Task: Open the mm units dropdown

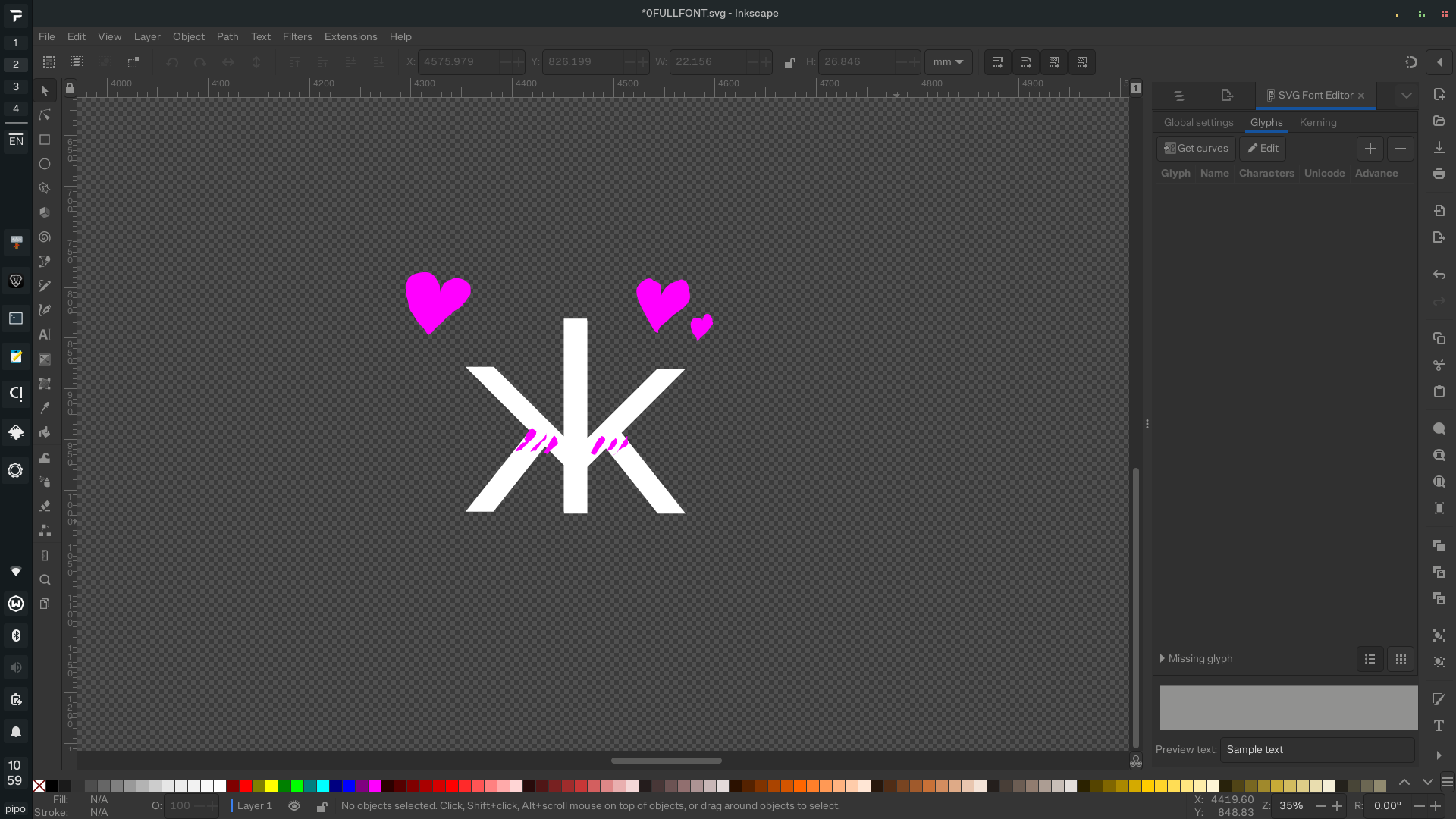Action: 948,62
